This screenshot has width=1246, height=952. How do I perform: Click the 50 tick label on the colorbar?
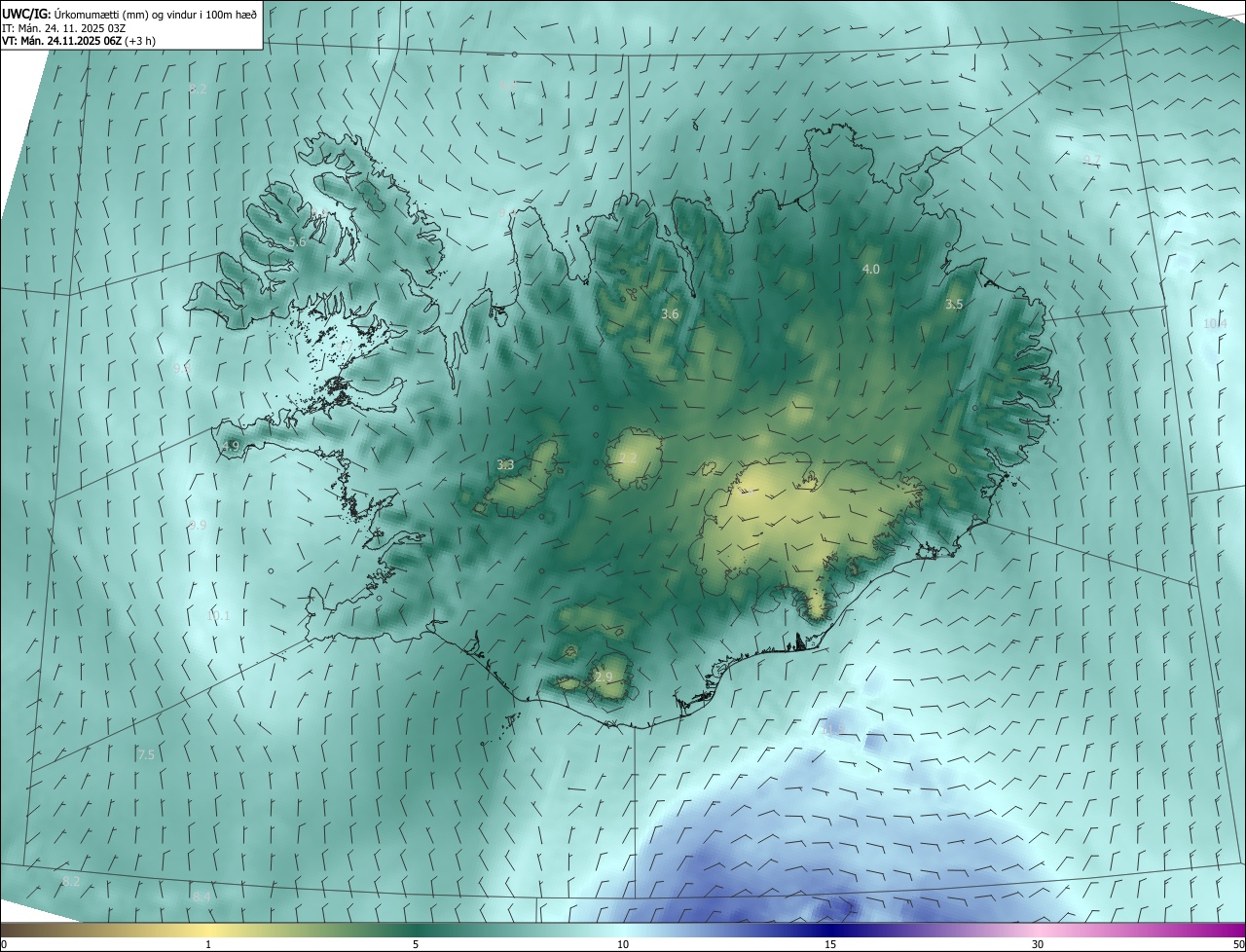tap(1238, 944)
